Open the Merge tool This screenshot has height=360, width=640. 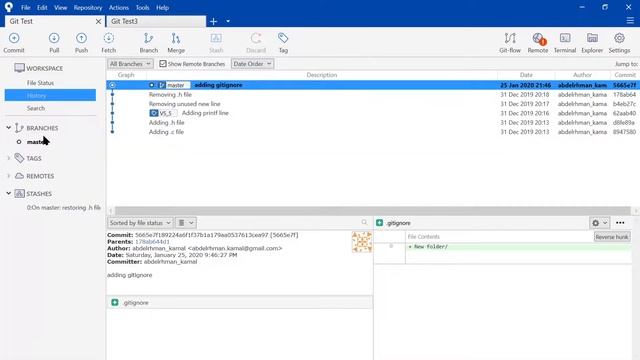pyautogui.click(x=176, y=43)
